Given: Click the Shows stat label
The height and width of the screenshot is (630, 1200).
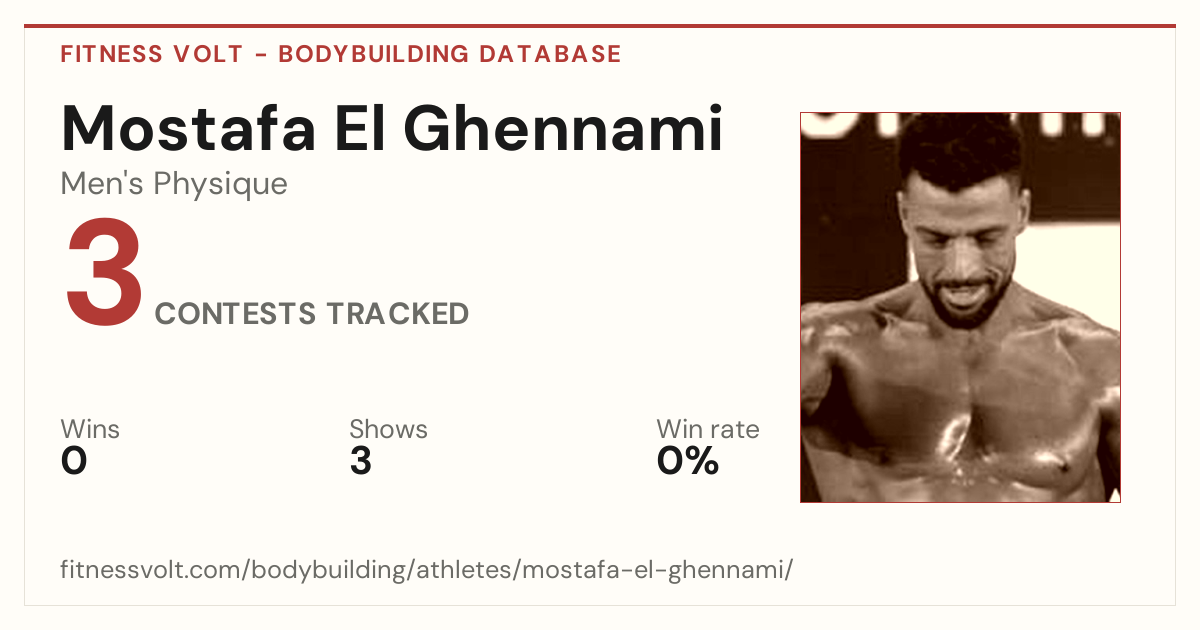Looking at the screenshot, I should pos(388,429).
